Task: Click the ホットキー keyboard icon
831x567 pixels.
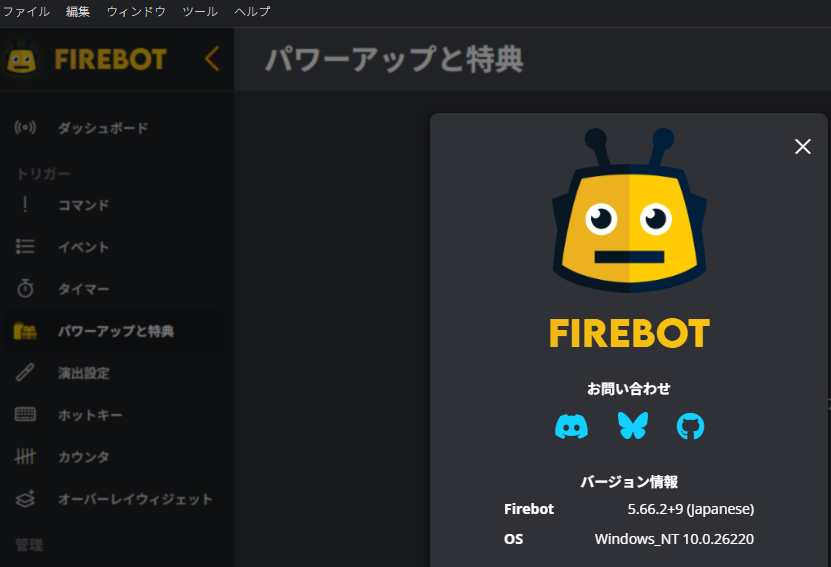Action: tap(25, 414)
